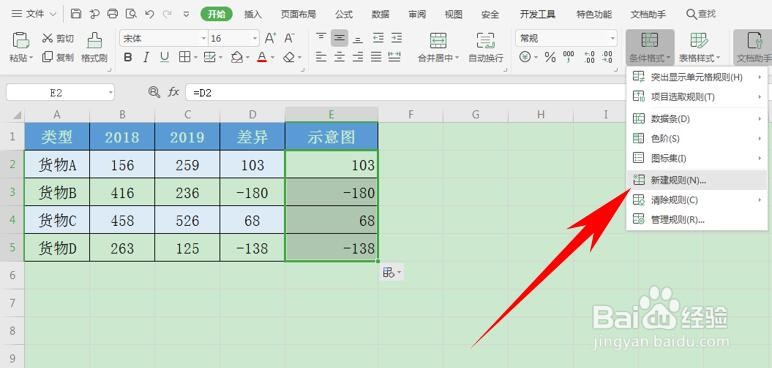772x368 pixels.
Task: Increase indent icon
Action: [x=396, y=38]
